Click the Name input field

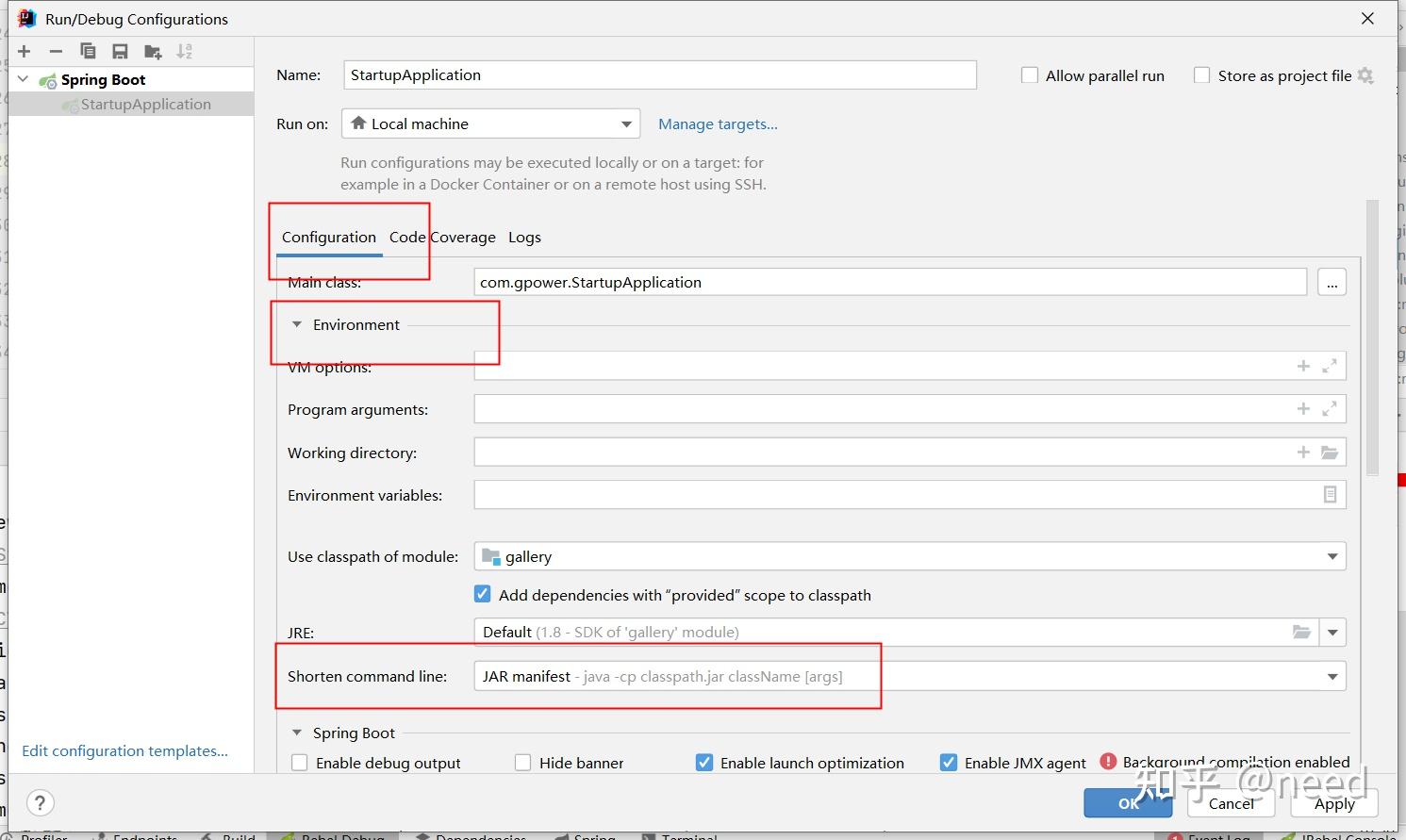[x=660, y=75]
